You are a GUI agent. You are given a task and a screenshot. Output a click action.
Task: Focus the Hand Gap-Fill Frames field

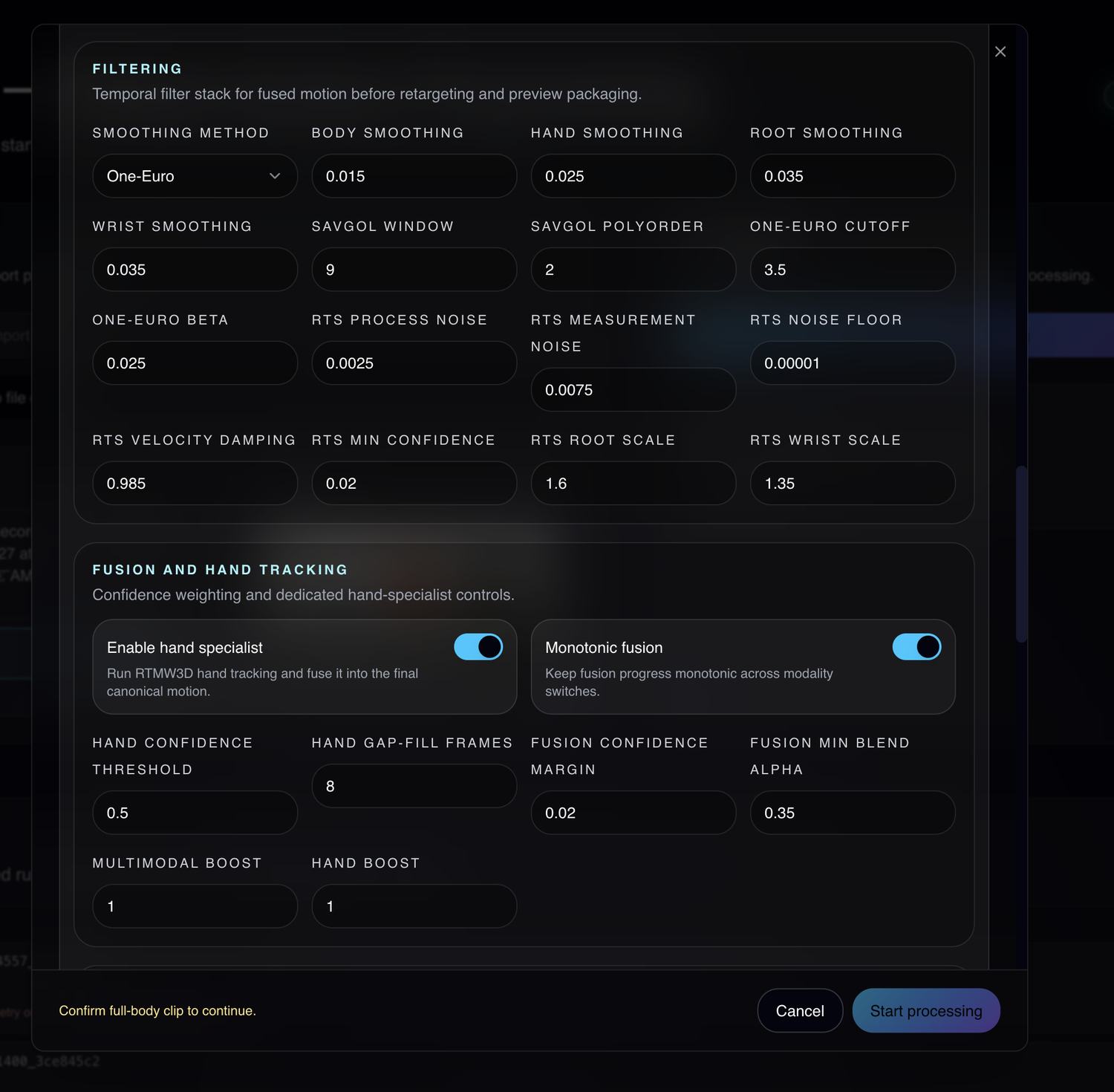pos(414,786)
